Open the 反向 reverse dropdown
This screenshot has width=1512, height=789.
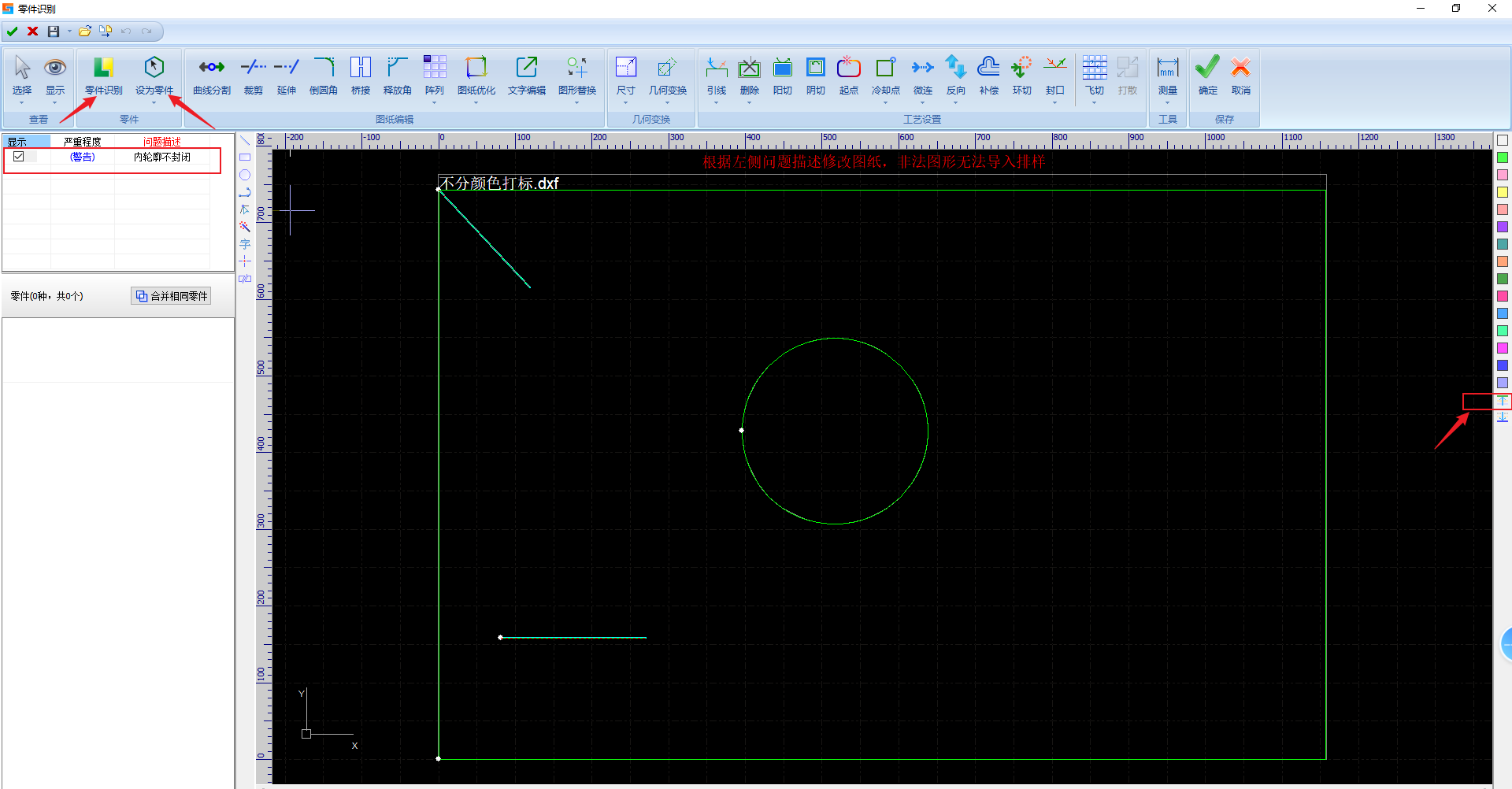[x=956, y=103]
